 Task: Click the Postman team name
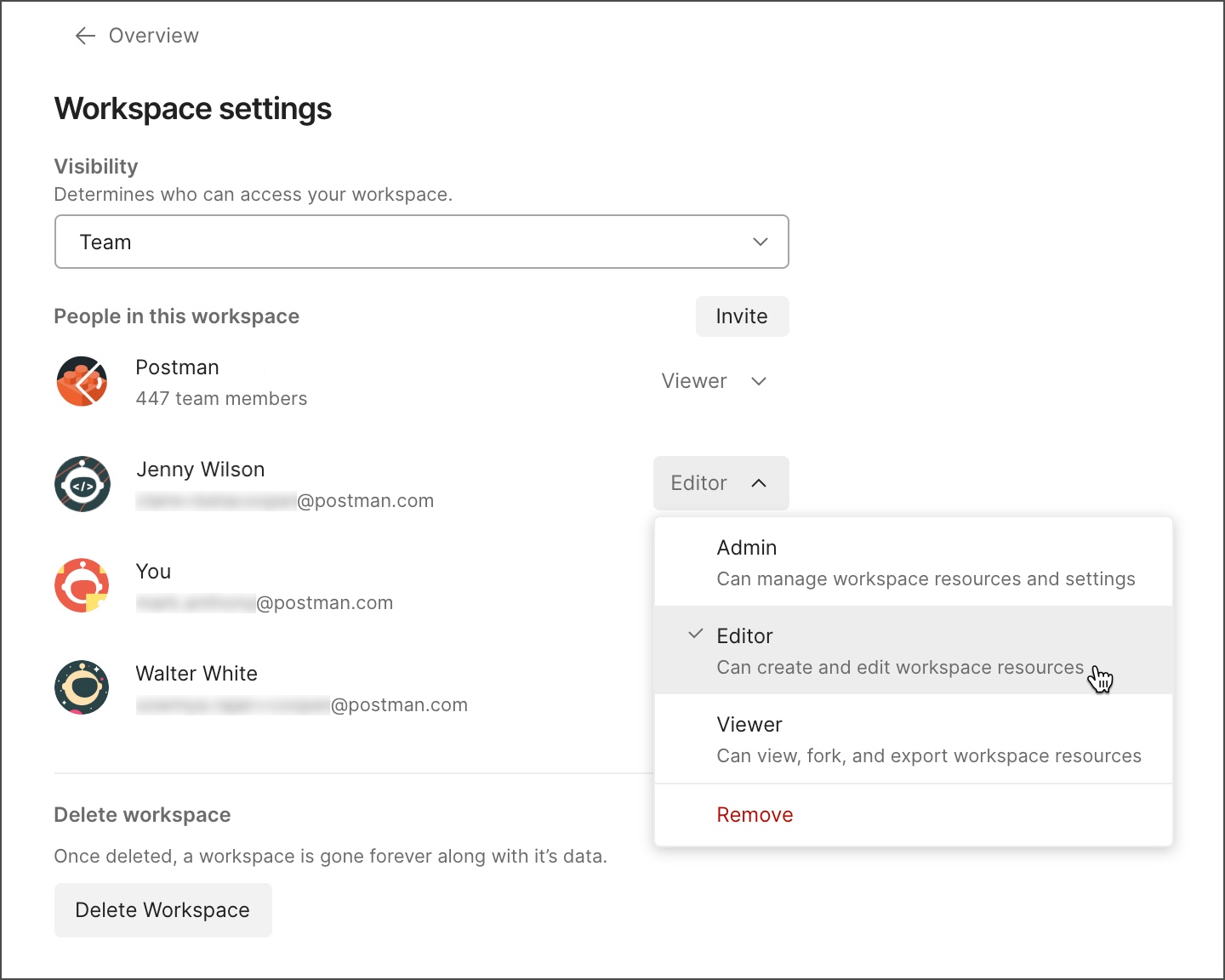(x=178, y=367)
